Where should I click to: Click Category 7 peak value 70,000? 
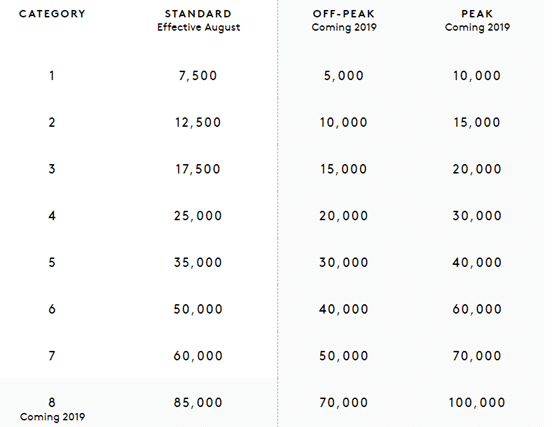(x=477, y=356)
